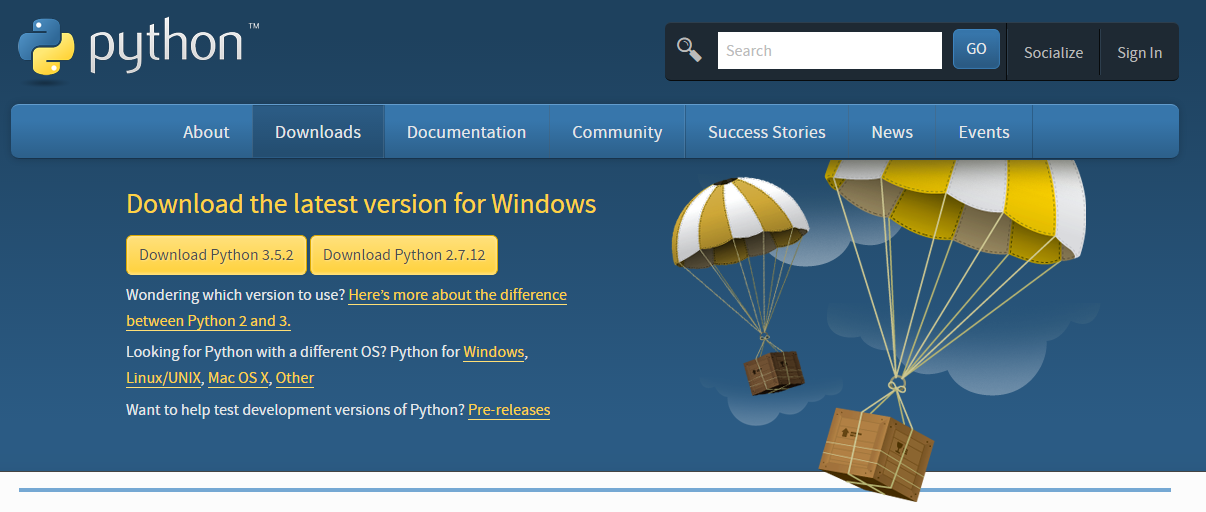Open the Sign In menu
This screenshot has height=512, width=1206.
(x=1139, y=52)
